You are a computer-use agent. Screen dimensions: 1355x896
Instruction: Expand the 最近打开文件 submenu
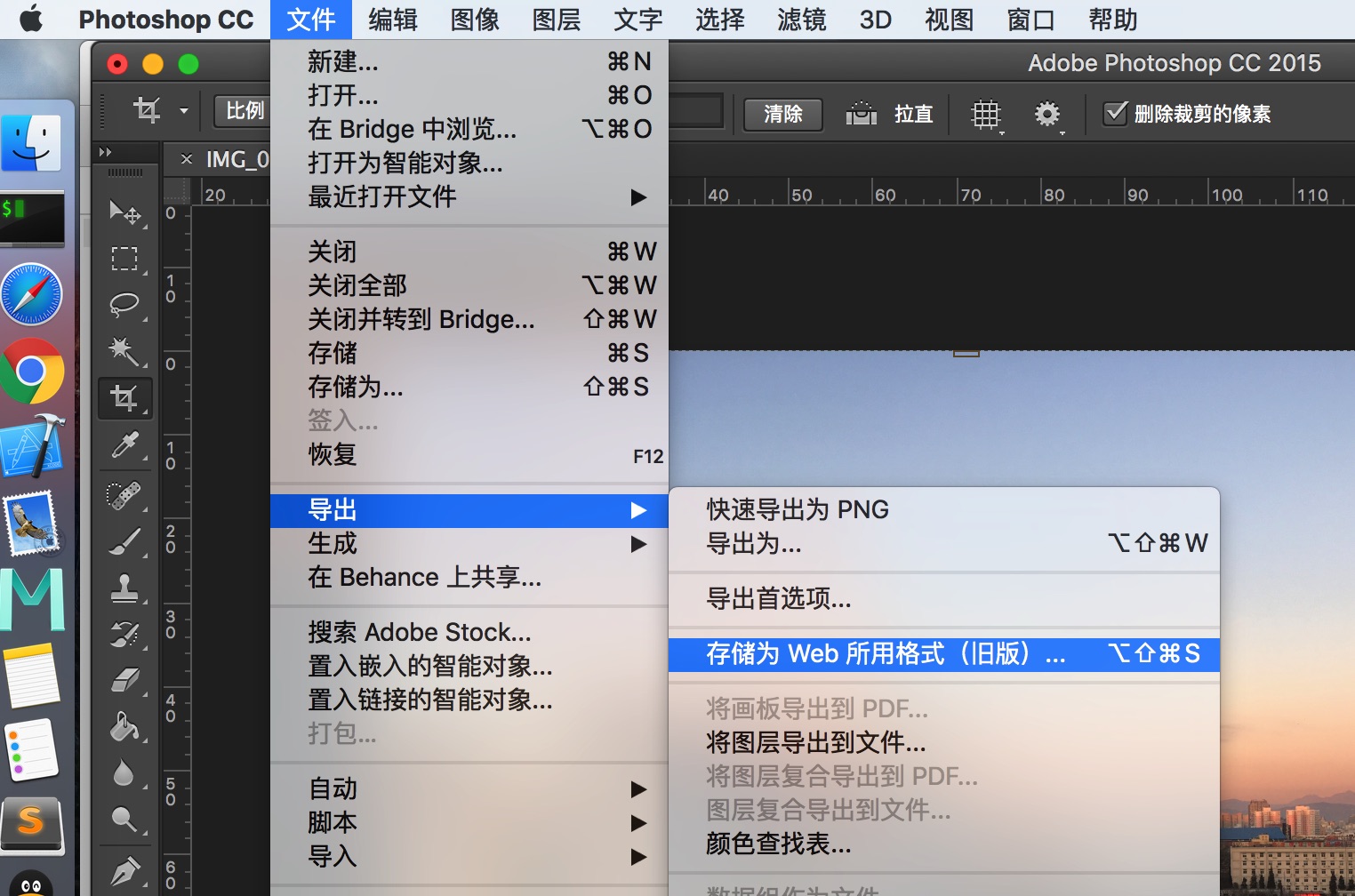(469, 196)
